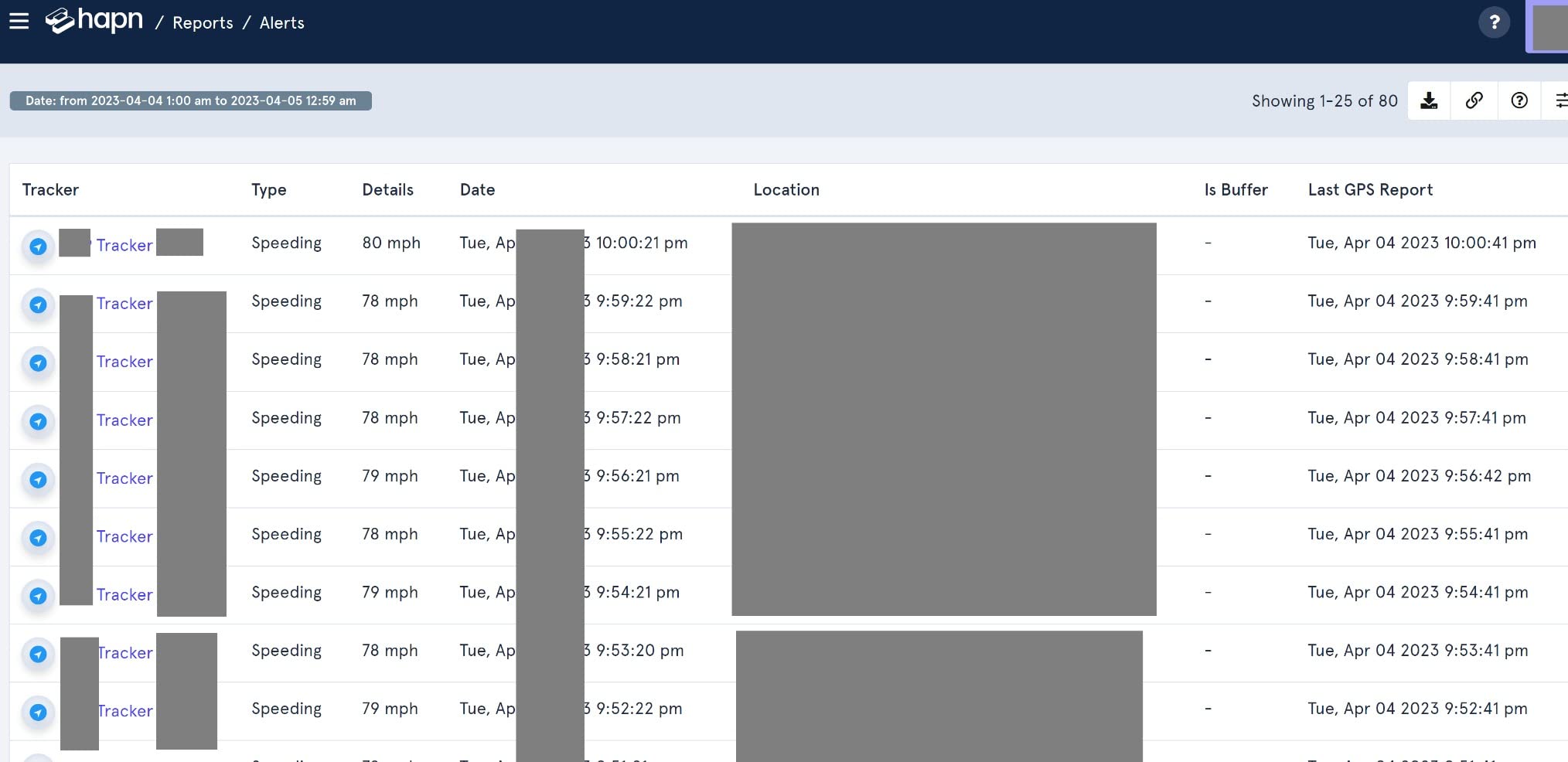Sort by Location column header
1568x762 pixels.
click(x=786, y=190)
